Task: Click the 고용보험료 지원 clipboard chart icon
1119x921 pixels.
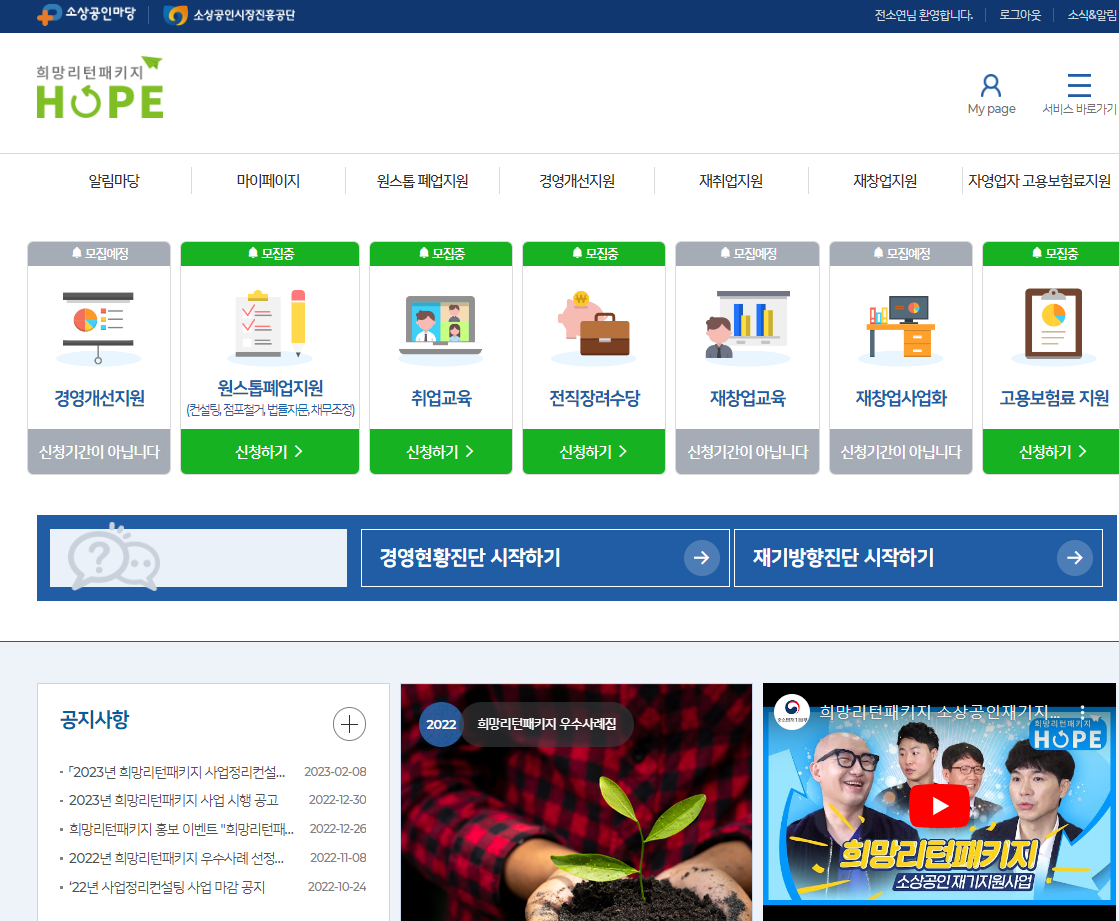Action: (x=1053, y=325)
